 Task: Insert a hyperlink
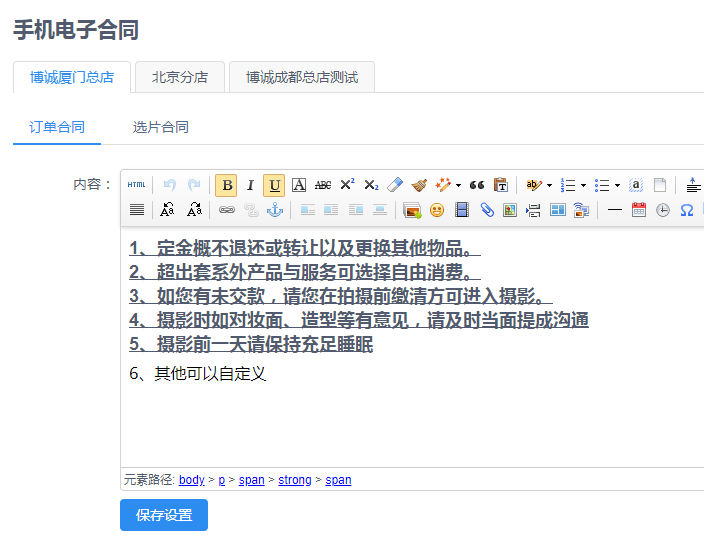(x=227, y=210)
